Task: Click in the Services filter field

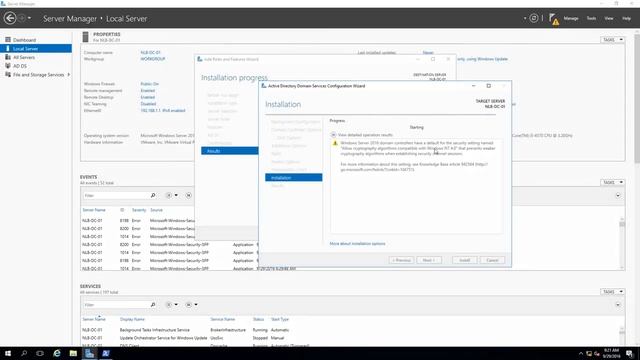Action: (116, 305)
